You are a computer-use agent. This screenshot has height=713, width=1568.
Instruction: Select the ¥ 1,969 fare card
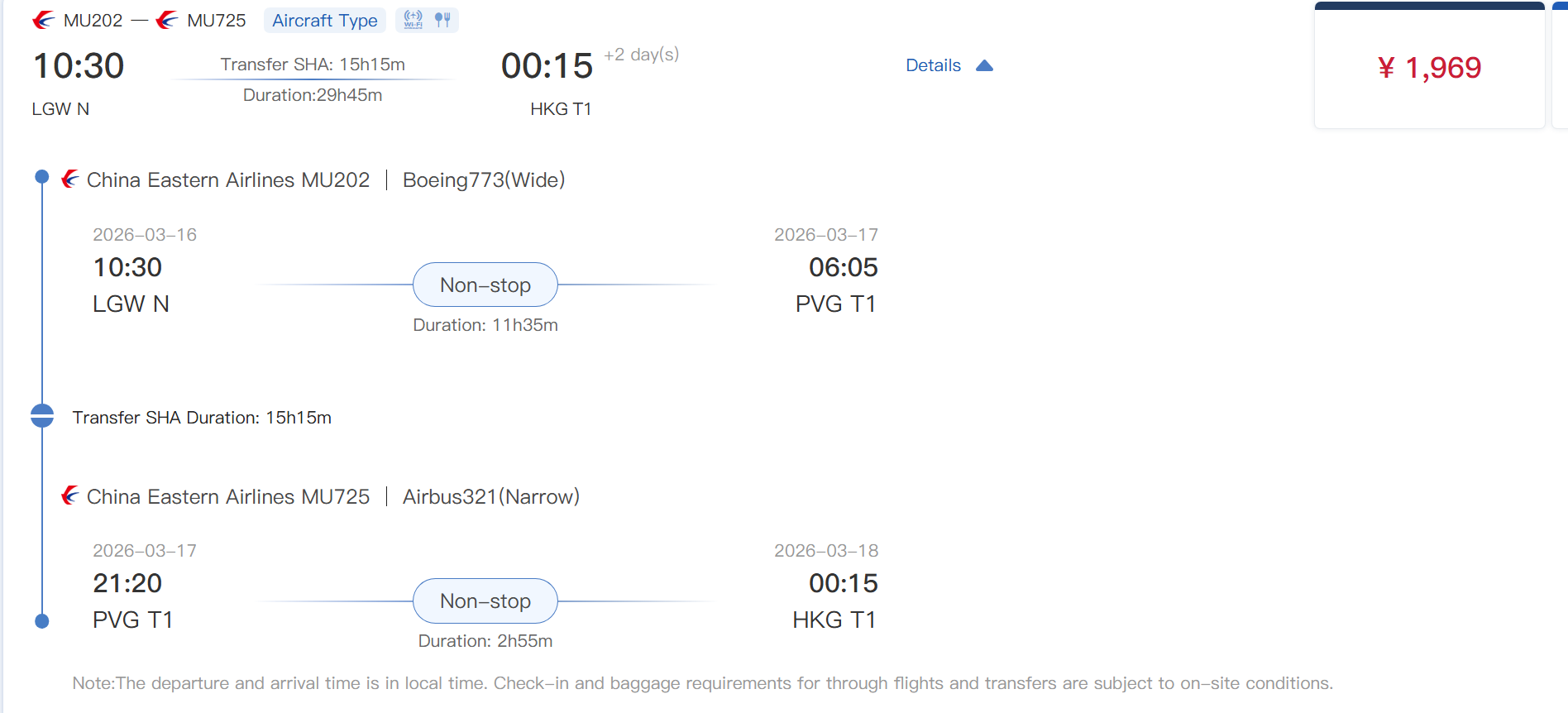click(x=1429, y=68)
